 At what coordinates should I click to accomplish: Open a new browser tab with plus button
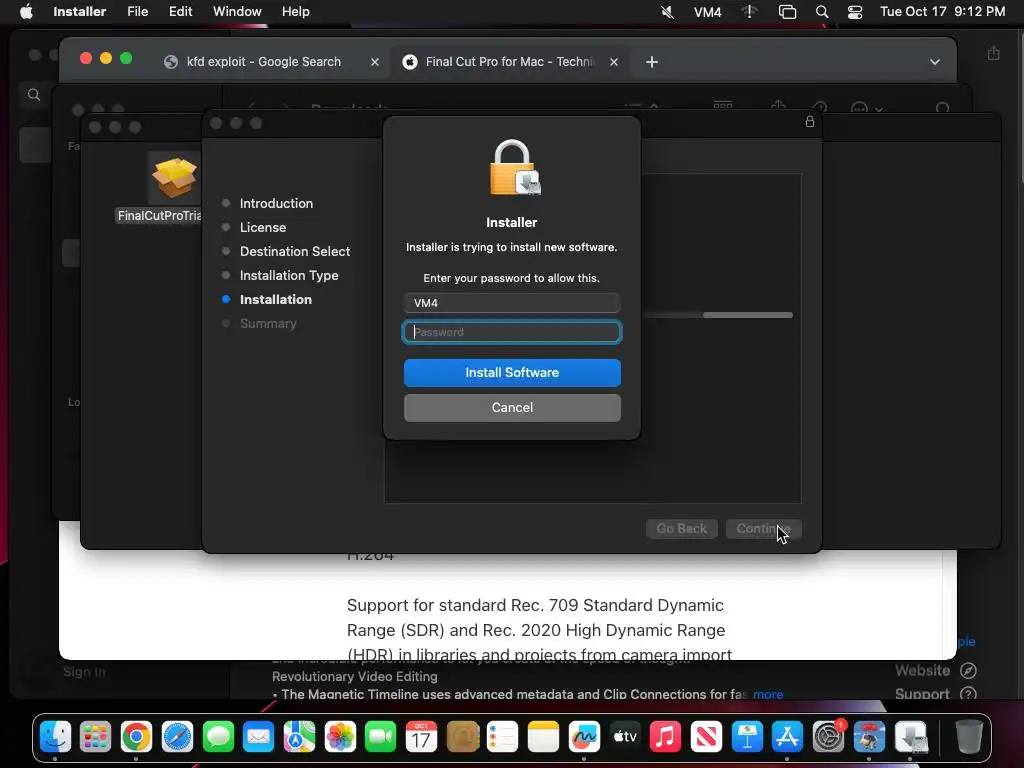pos(651,62)
